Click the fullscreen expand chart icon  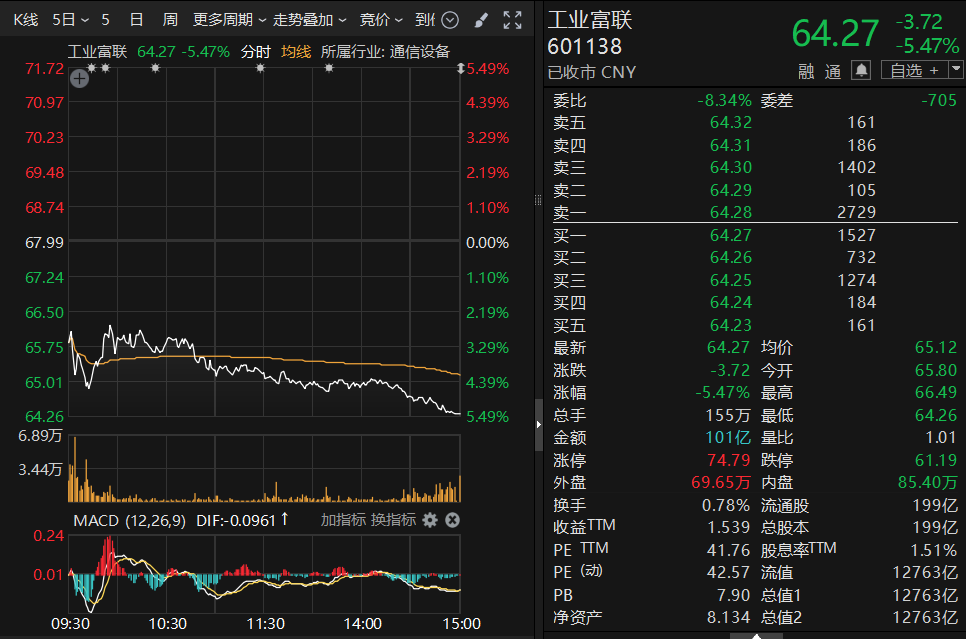[x=512, y=20]
